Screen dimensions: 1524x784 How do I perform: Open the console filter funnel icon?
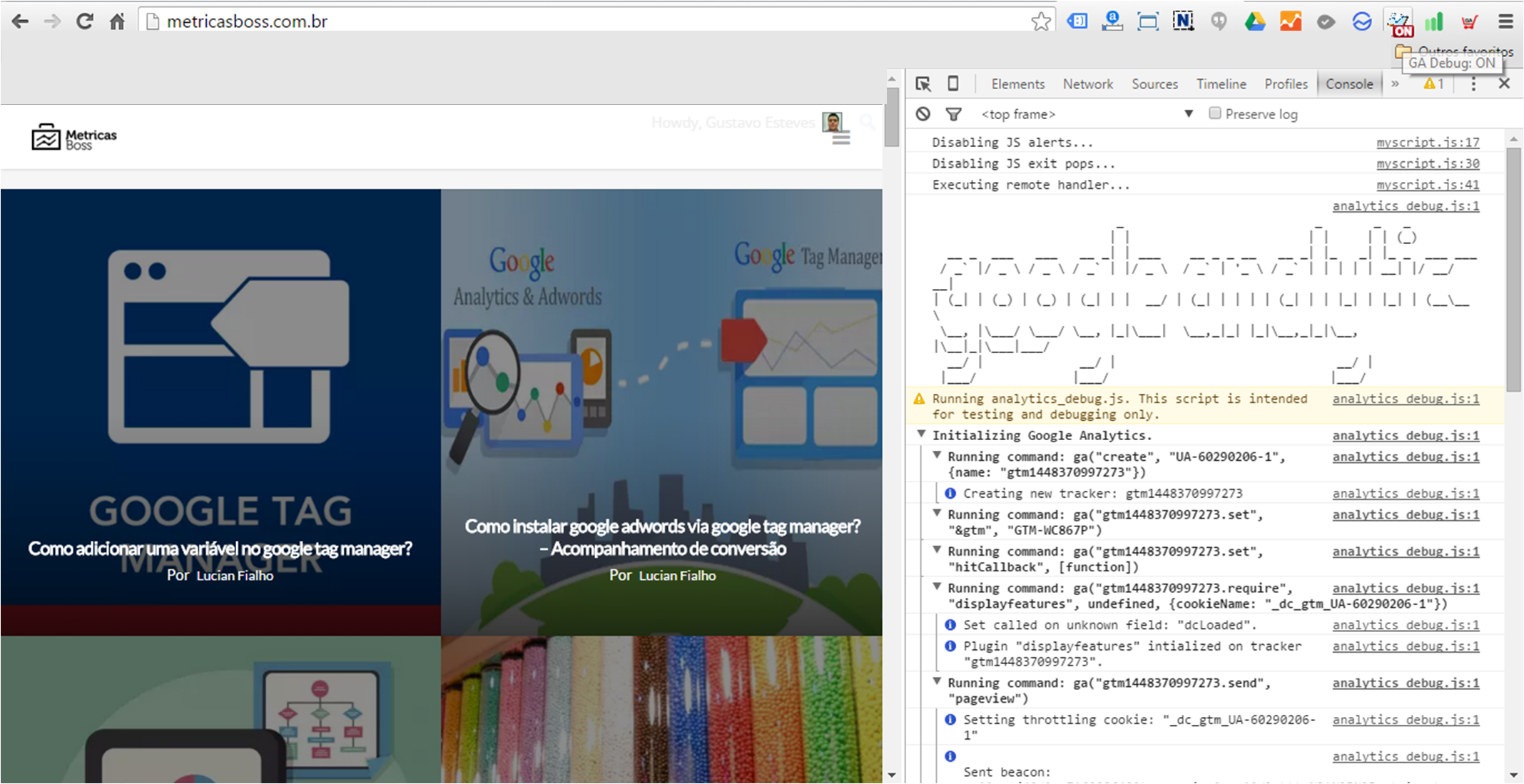[953, 114]
